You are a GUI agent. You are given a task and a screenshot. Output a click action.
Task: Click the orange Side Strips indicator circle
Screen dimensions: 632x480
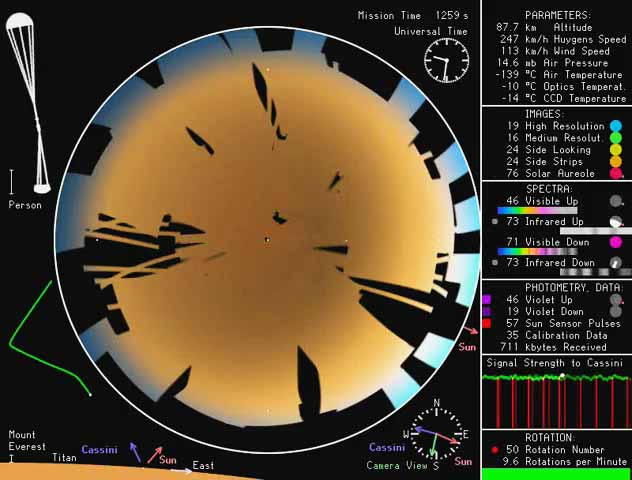click(x=615, y=162)
